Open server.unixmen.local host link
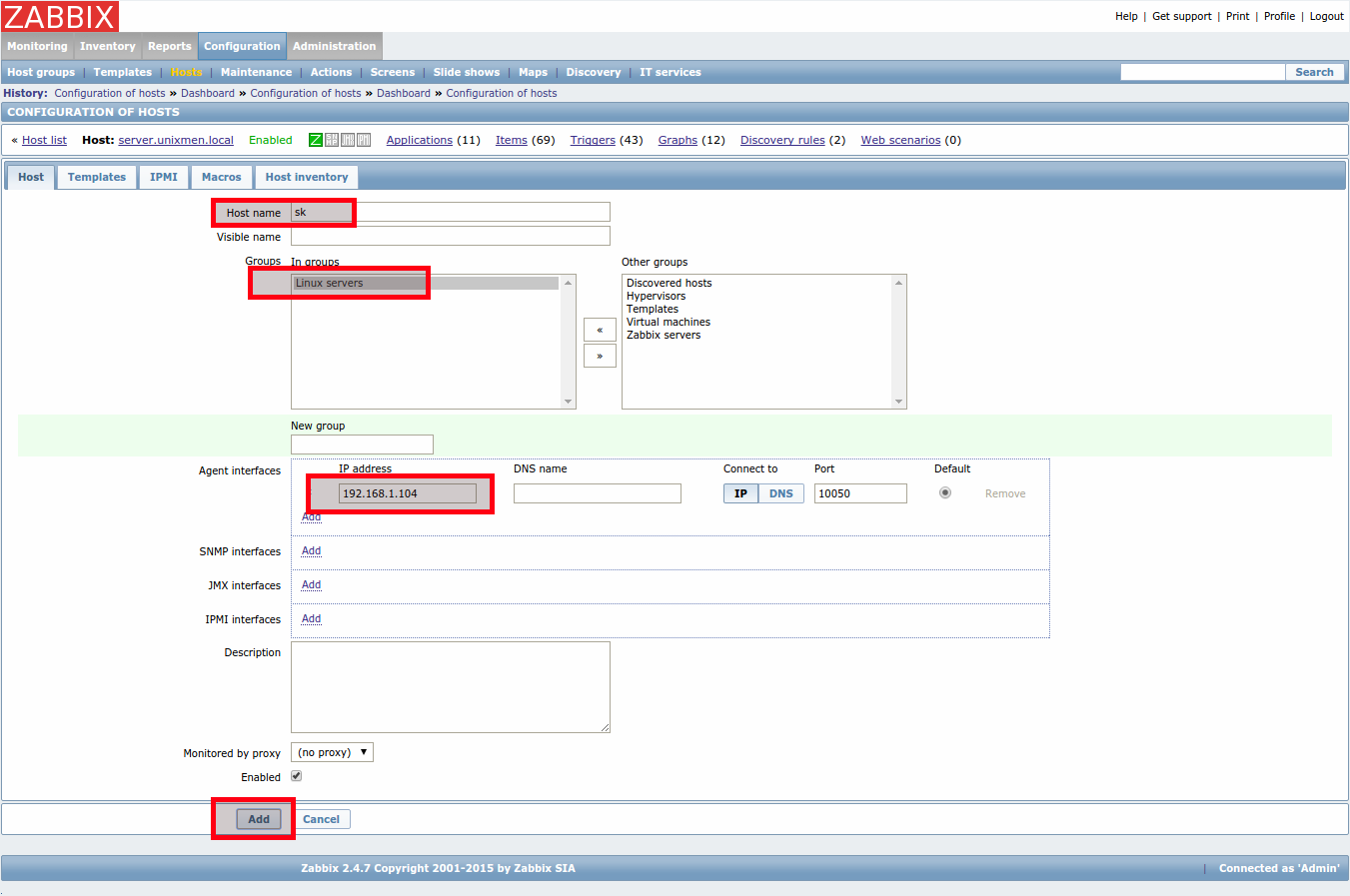The height and width of the screenshot is (896, 1350). coord(176,140)
